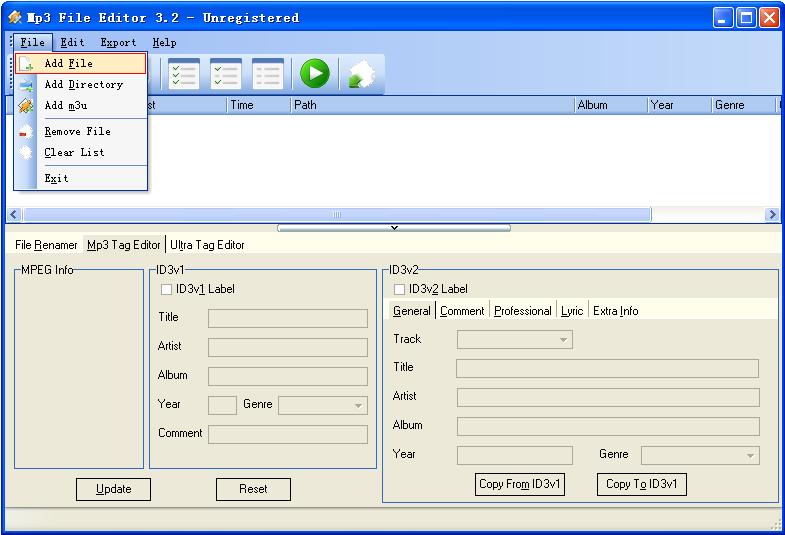Image resolution: width=785 pixels, height=535 pixels.
Task: Click the file list horizontal scrollbar
Action: pos(336,215)
